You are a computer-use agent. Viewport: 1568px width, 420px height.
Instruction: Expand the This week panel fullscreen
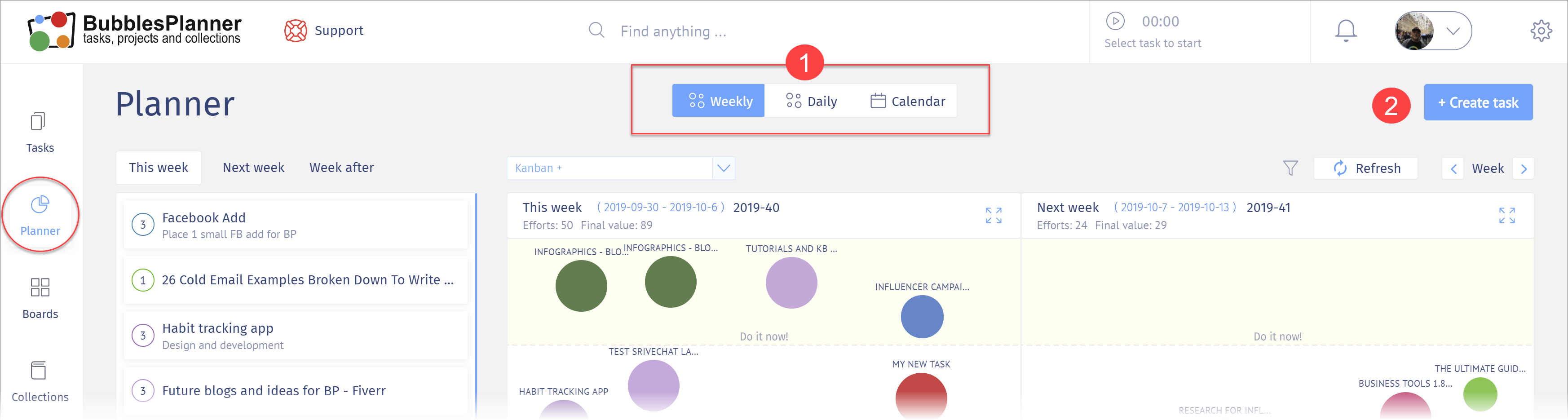994,215
